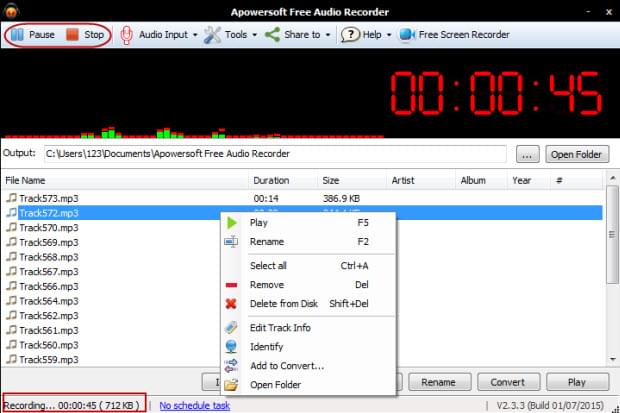Click the file list scrollbar down arrow

coord(612,359)
